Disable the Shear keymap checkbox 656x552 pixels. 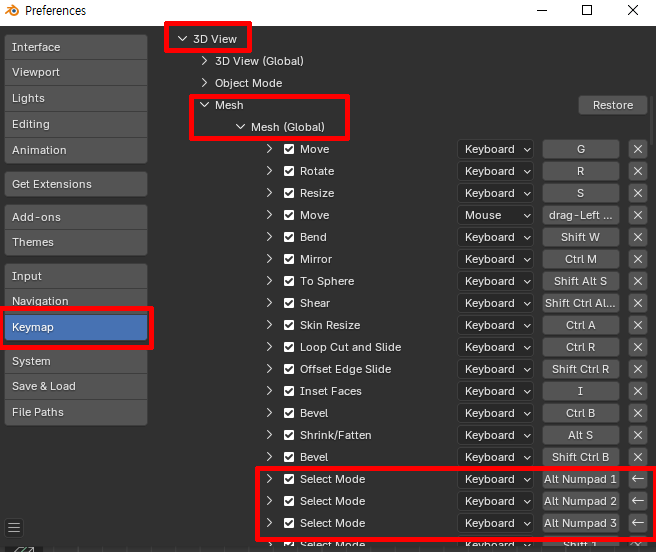pyautogui.click(x=289, y=303)
